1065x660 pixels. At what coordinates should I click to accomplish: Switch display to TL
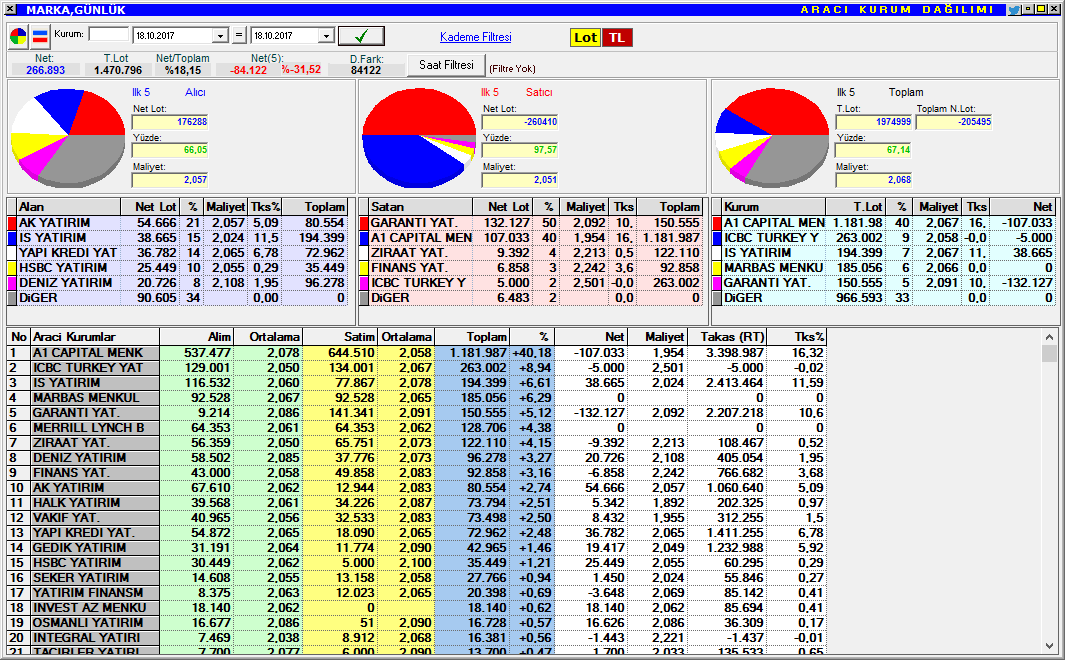click(617, 37)
